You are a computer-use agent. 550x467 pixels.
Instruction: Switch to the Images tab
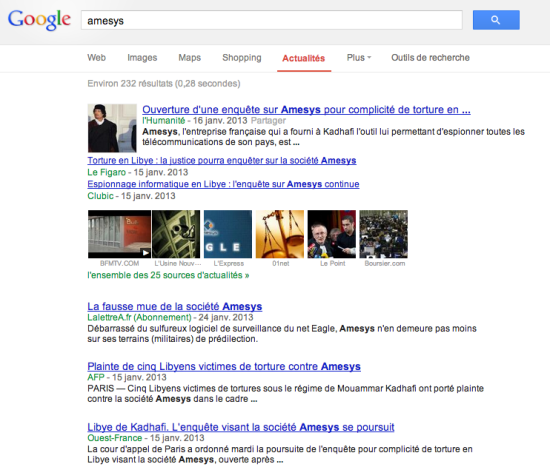coord(142,58)
